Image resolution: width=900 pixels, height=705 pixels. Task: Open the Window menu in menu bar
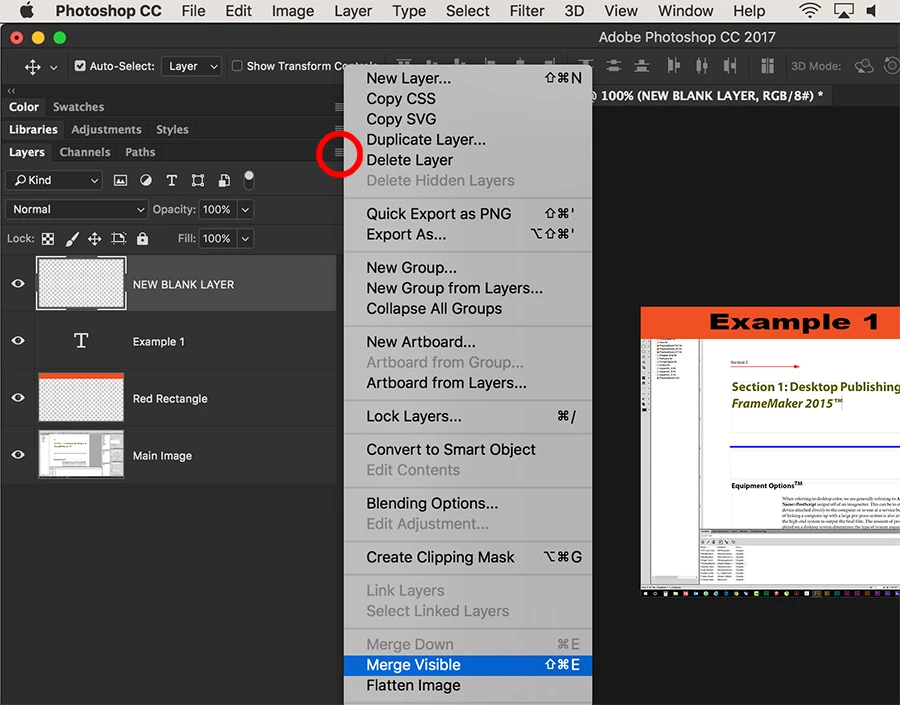pyautogui.click(x=685, y=11)
